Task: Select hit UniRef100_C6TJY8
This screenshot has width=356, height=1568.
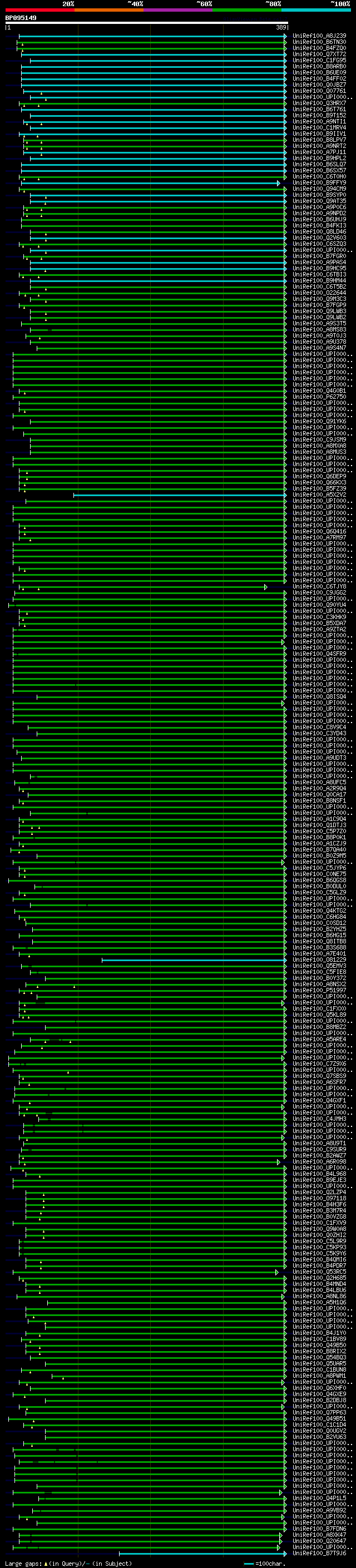Action: coord(319,587)
